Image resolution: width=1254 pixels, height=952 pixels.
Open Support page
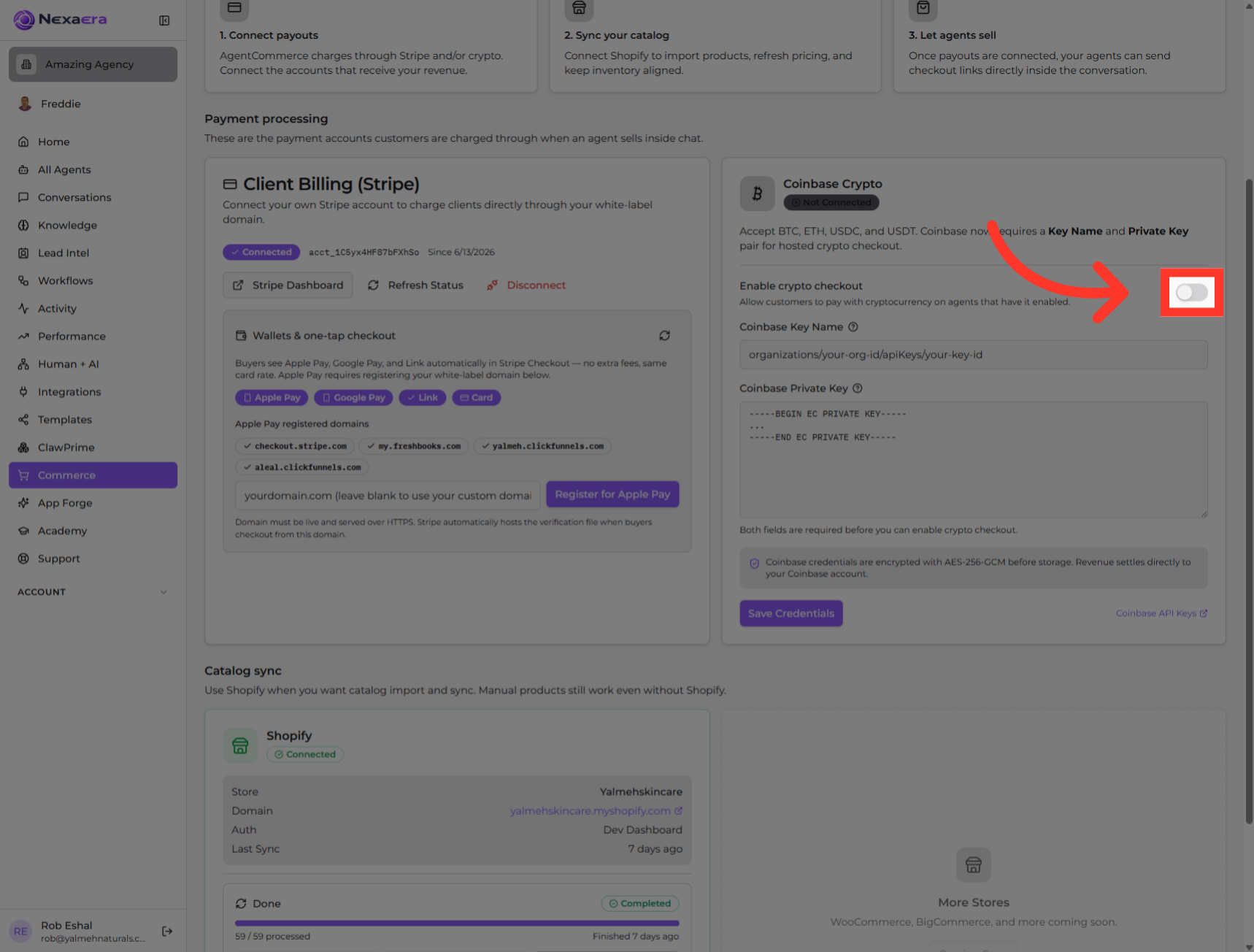click(93, 558)
